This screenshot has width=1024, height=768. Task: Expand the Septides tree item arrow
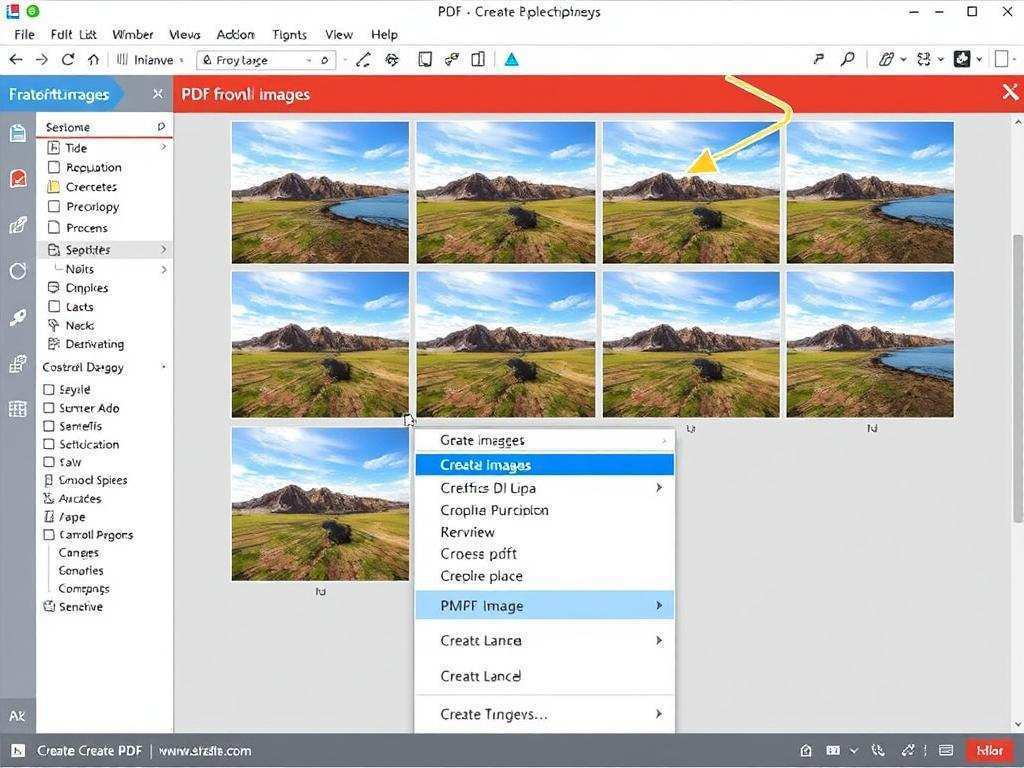(163, 250)
